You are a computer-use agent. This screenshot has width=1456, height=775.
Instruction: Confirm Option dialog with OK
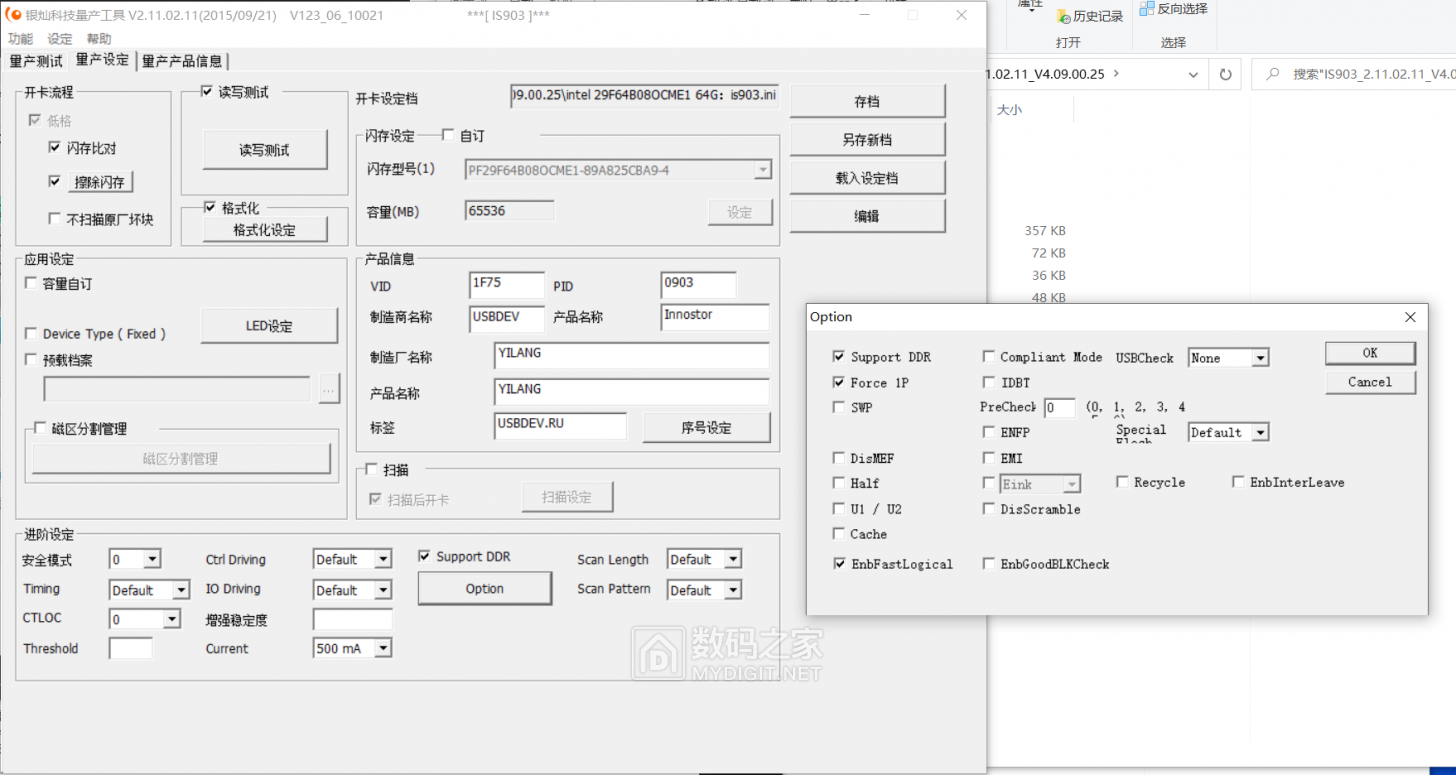click(1370, 353)
